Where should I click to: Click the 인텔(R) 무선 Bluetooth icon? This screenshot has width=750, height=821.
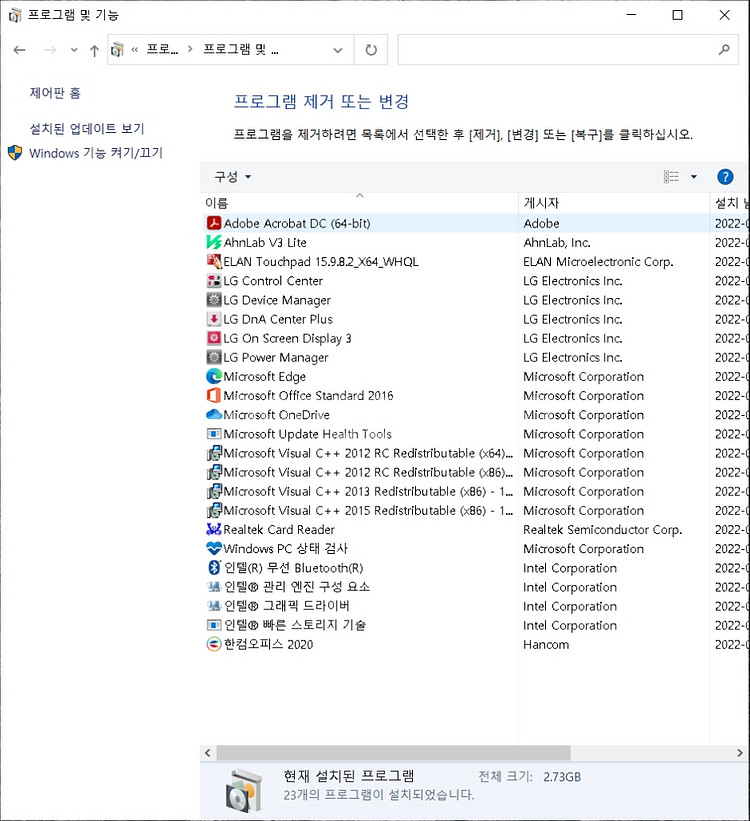tap(214, 568)
